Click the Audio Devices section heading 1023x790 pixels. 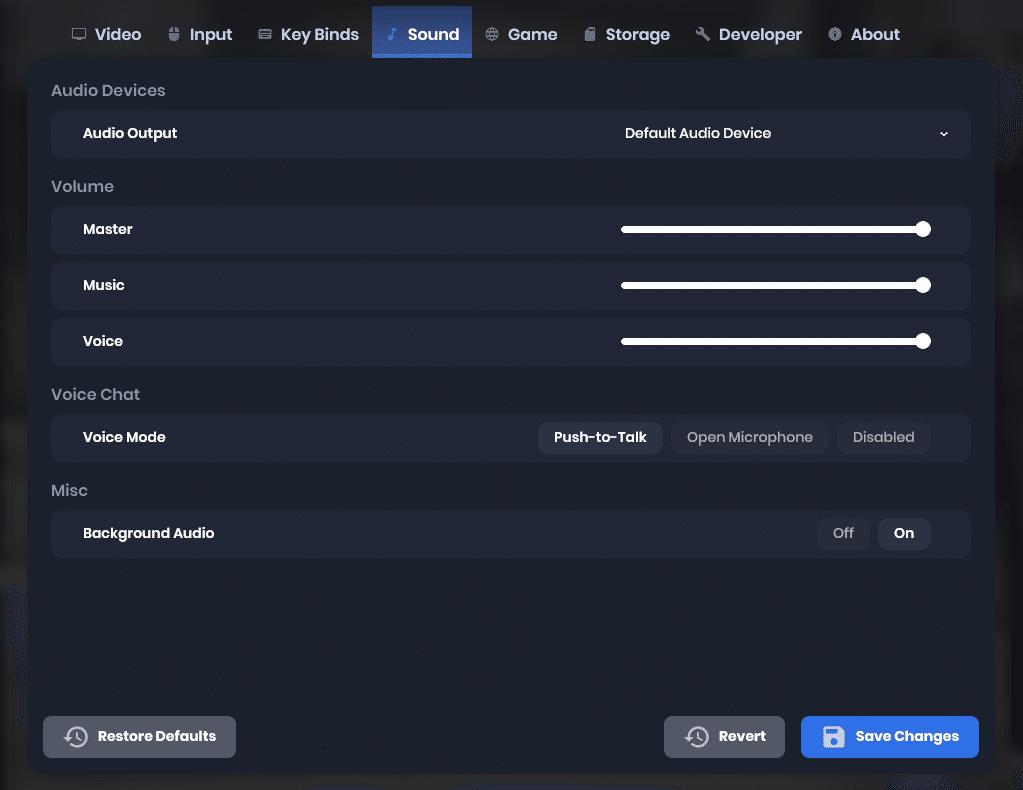click(x=108, y=90)
